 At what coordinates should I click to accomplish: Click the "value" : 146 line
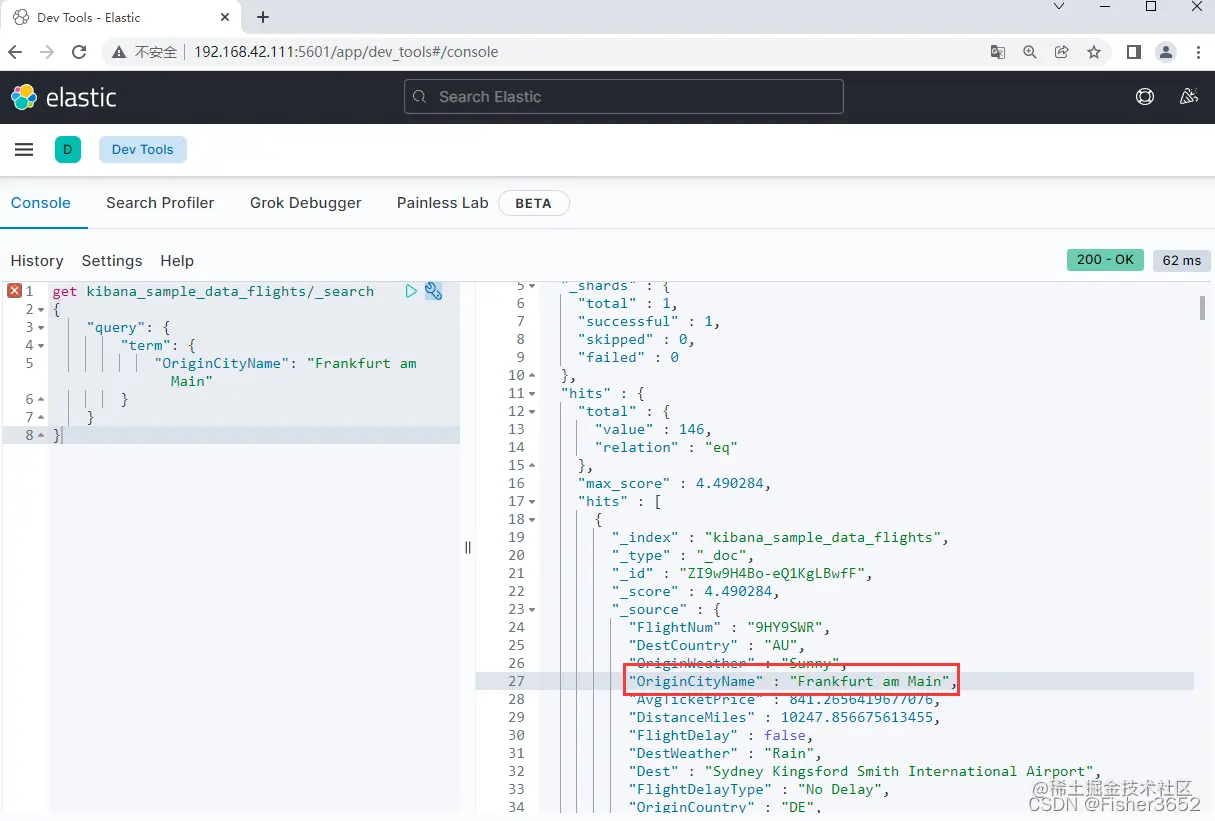(x=653, y=429)
